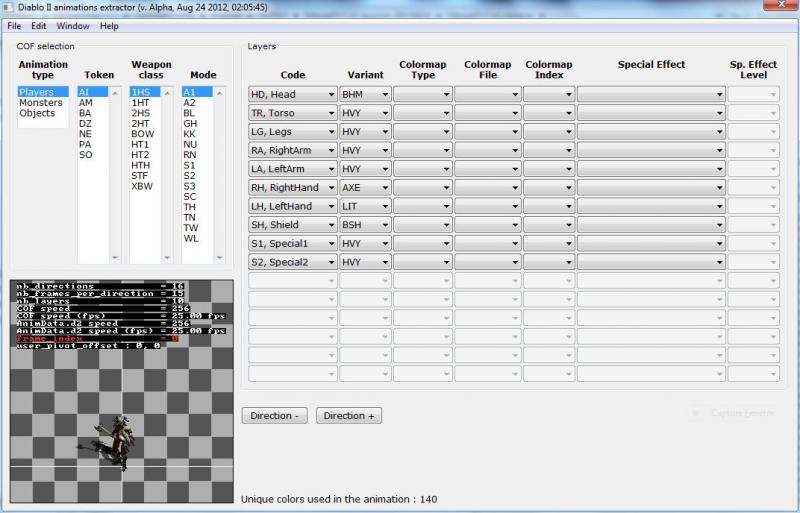Viewport: 800px width, 513px height.
Task: Open the RH, RightHand code dropdown
Action: [x=293, y=187]
